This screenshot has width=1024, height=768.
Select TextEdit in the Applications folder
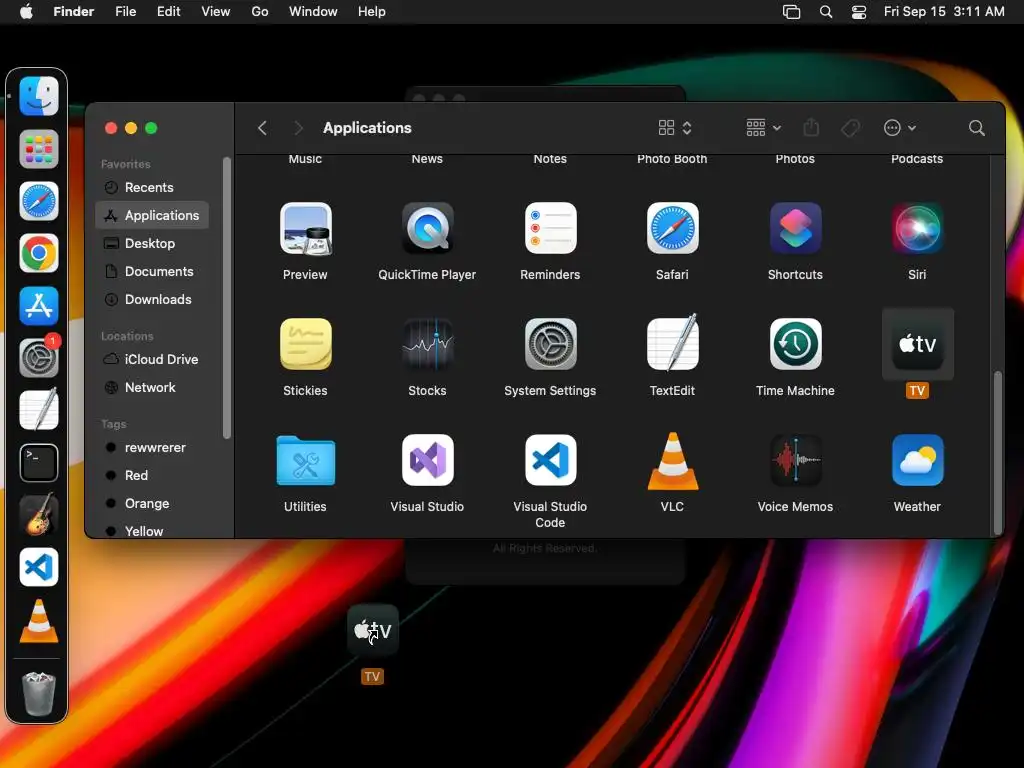click(x=672, y=343)
